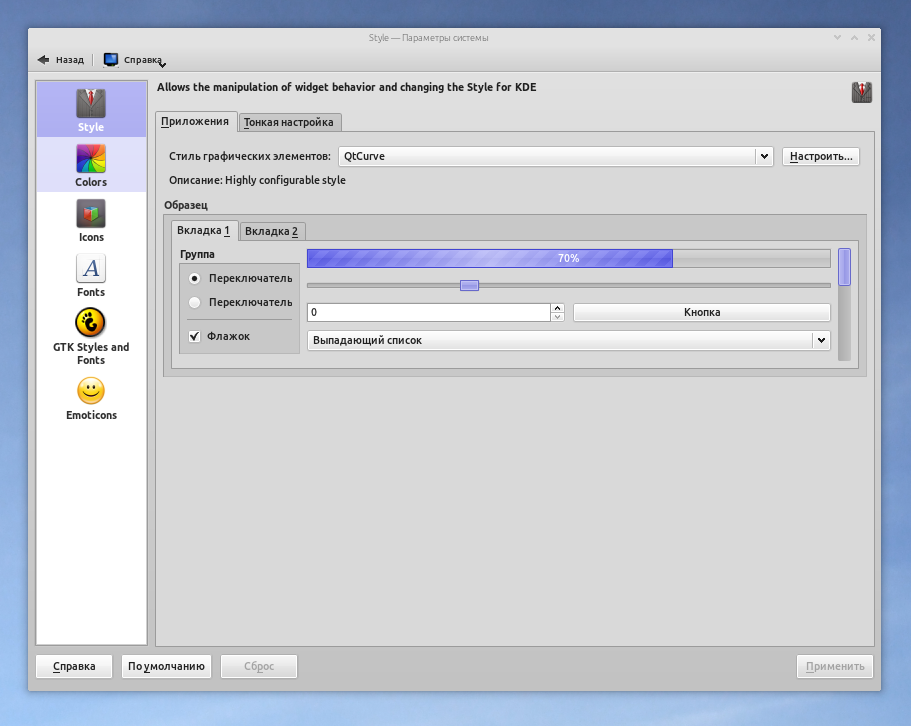Open the Emoticons settings module

(91, 398)
